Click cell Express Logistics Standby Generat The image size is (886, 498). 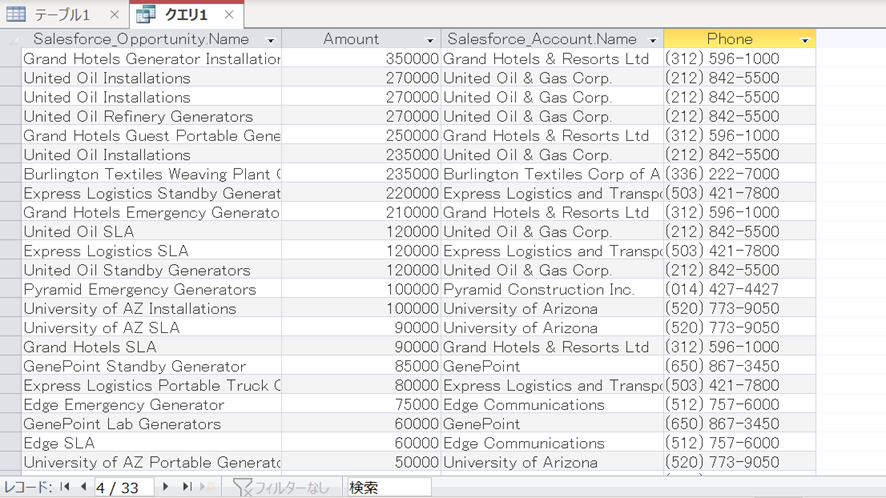coord(151,193)
